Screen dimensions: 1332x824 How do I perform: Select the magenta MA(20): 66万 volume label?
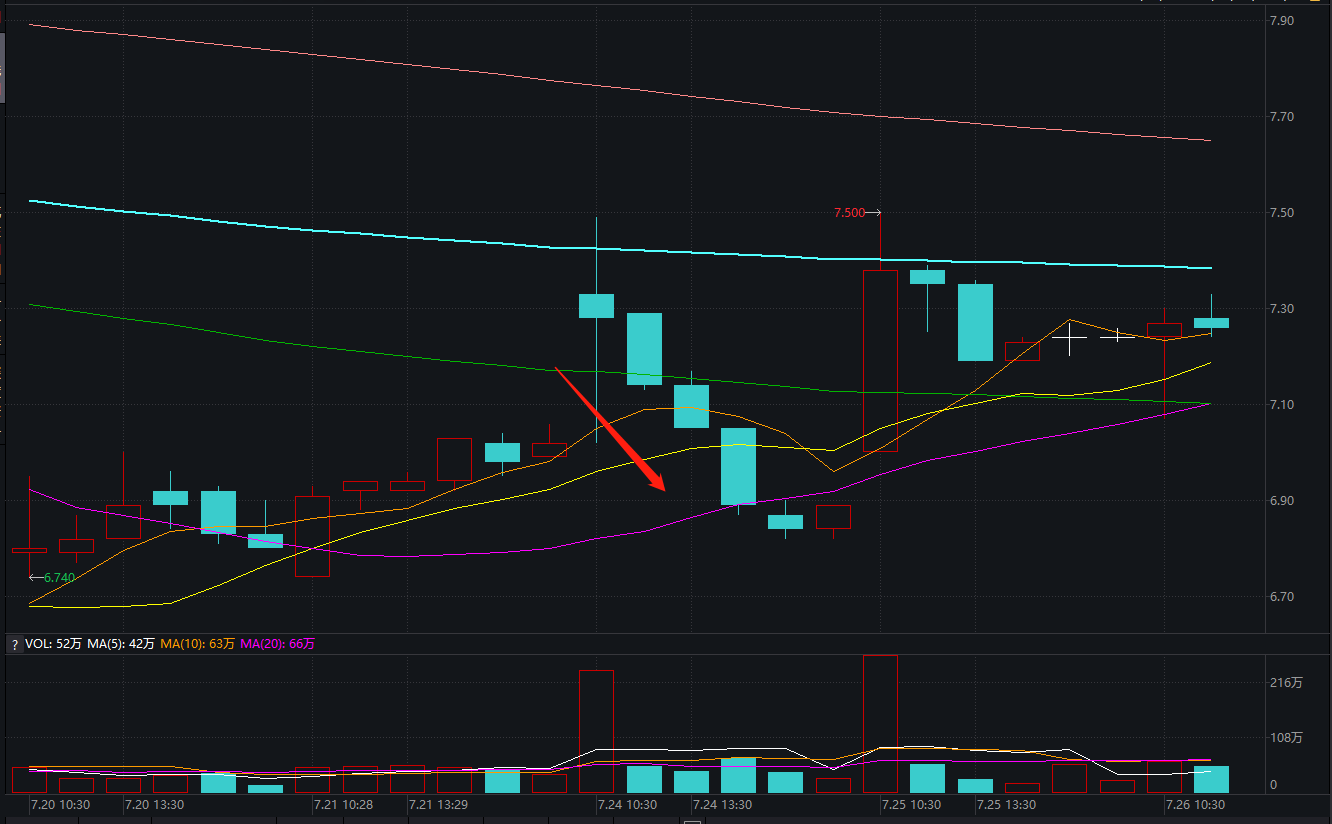(275, 645)
